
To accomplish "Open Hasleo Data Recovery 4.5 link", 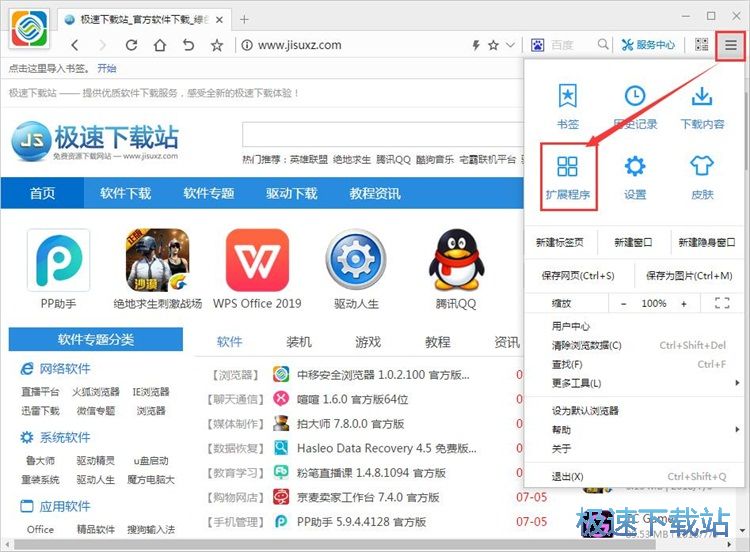I will (386, 448).
